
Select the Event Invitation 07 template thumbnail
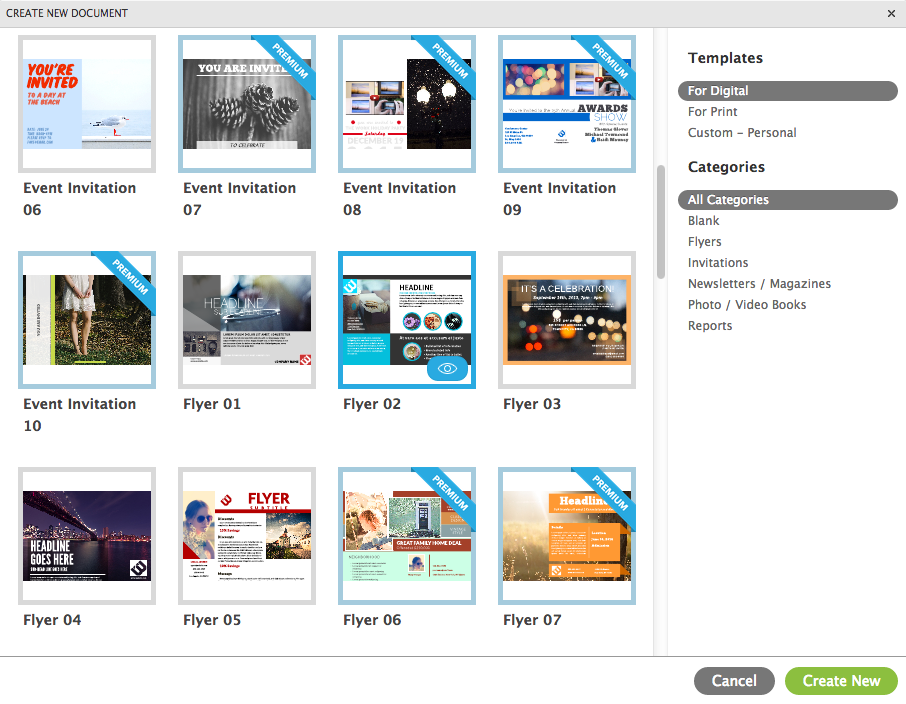pos(247,104)
